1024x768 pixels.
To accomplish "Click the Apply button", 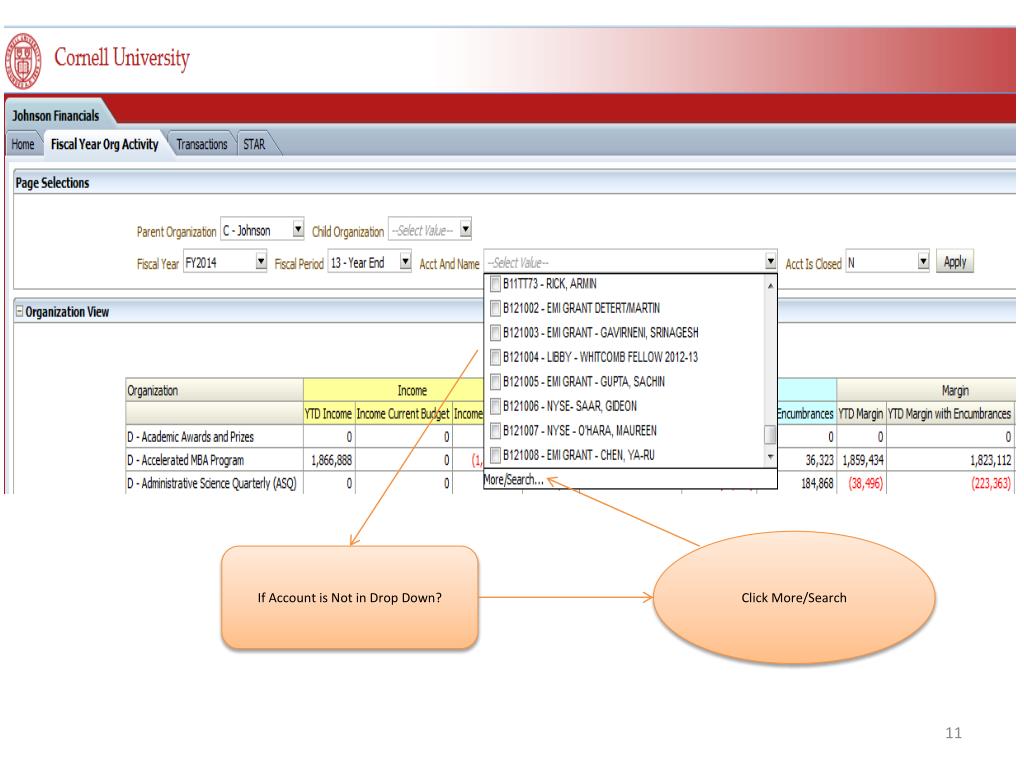I will tap(954, 262).
